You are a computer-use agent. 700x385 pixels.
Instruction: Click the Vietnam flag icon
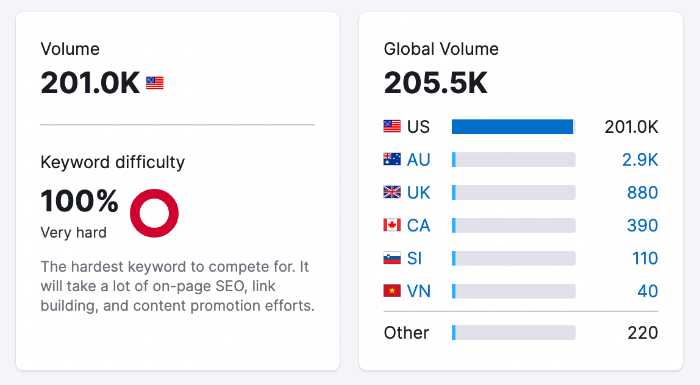392,291
